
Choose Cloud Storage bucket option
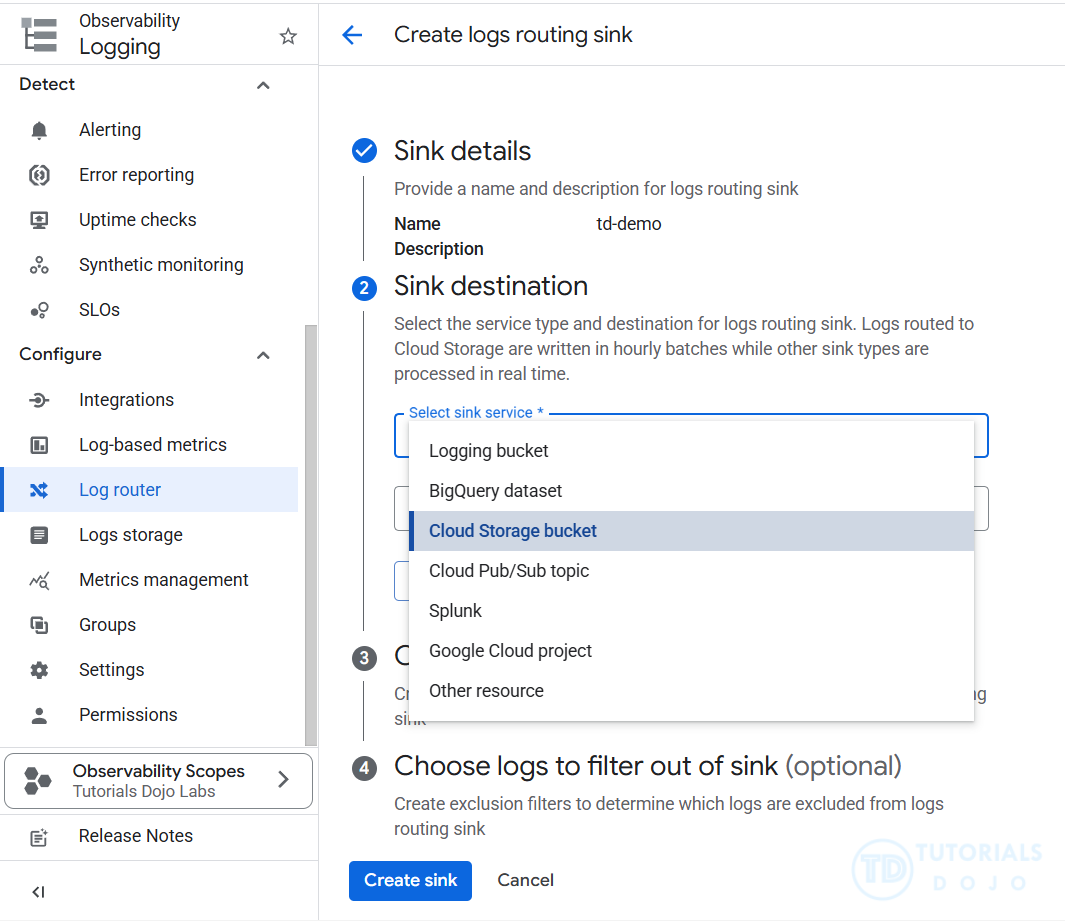pyautogui.click(x=513, y=531)
